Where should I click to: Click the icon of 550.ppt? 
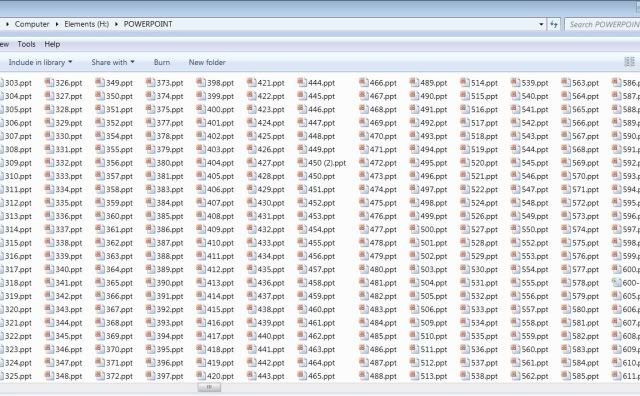coord(516,229)
